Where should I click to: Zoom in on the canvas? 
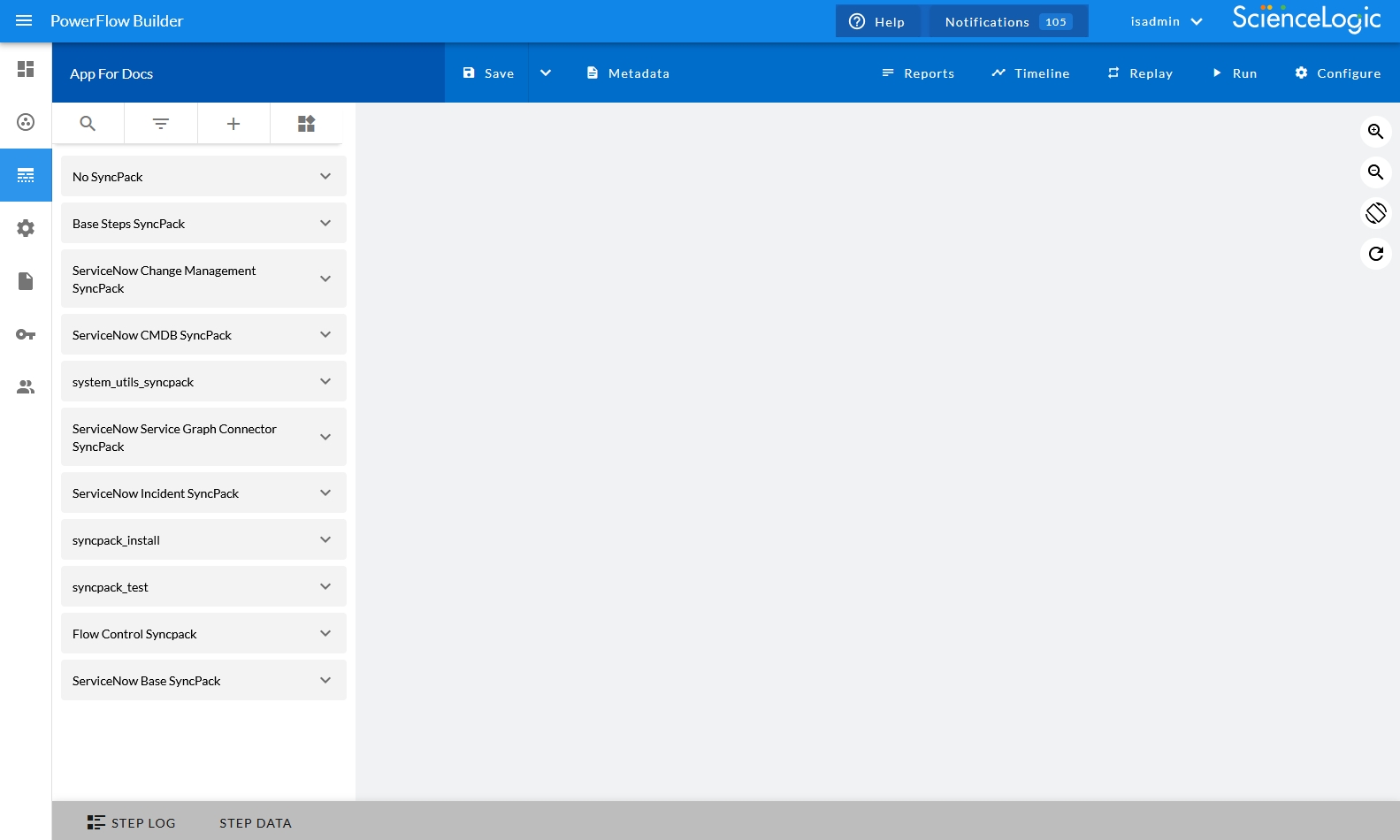point(1375,132)
